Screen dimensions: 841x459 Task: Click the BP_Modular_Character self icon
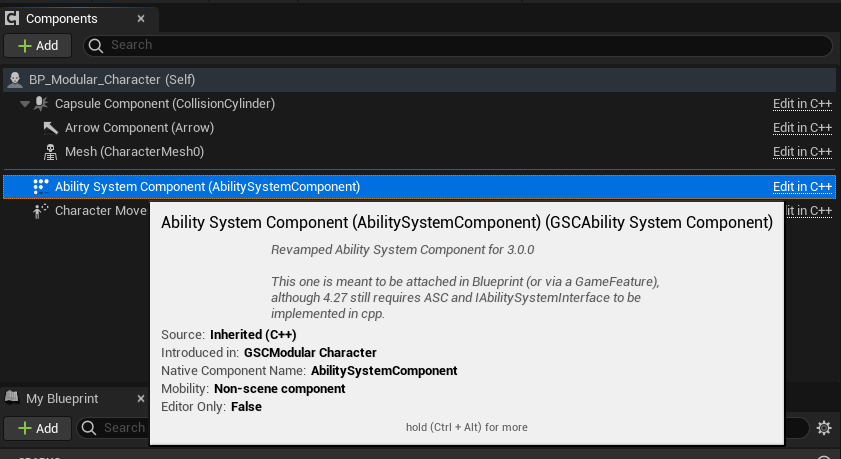(x=15, y=80)
